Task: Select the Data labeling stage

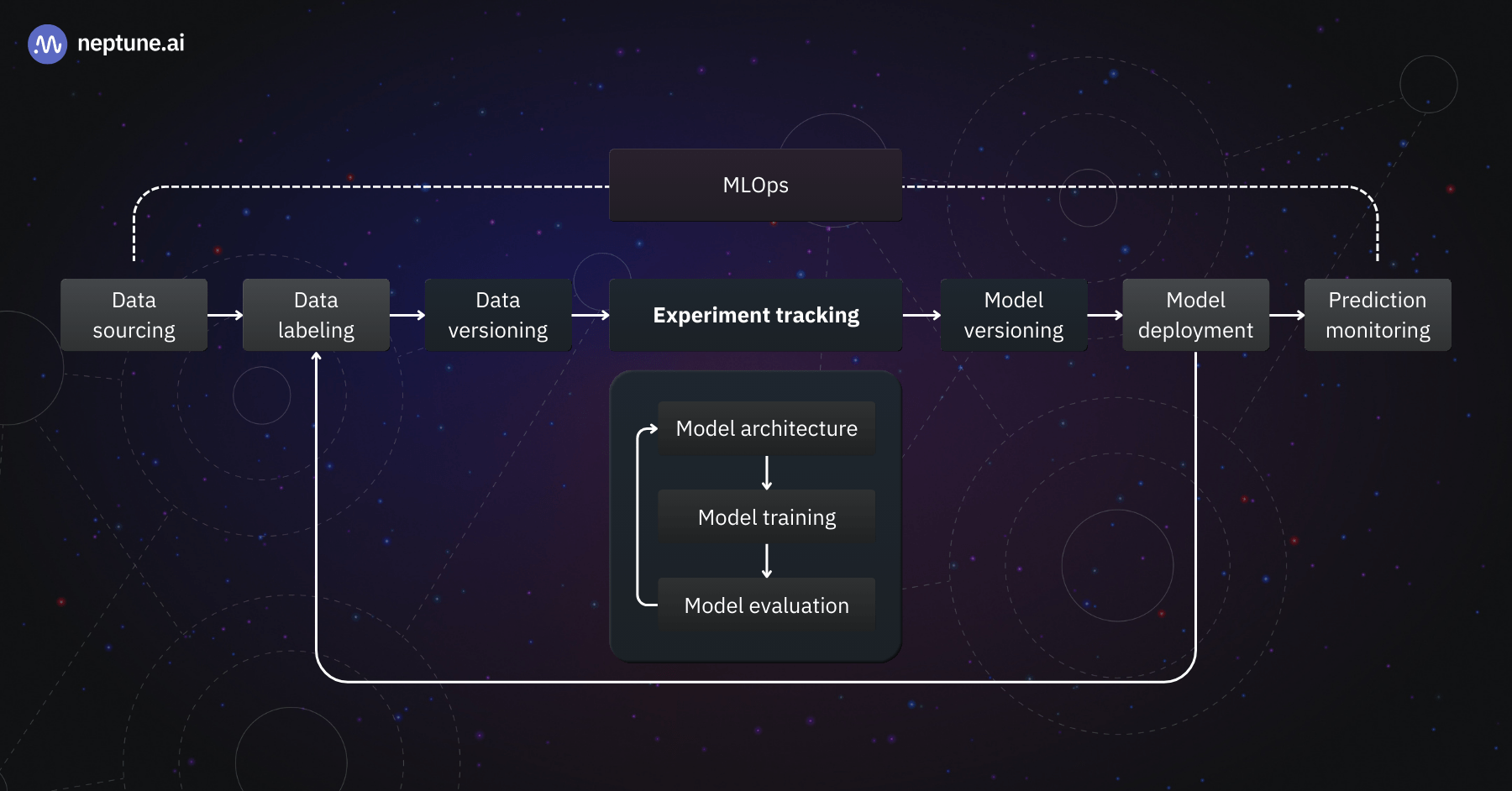Action: (x=316, y=314)
